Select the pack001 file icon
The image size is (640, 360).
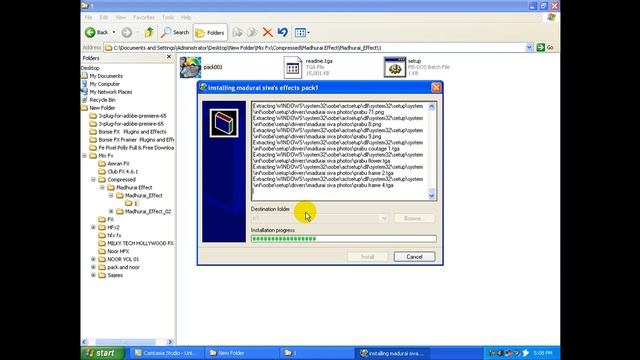coord(191,67)
